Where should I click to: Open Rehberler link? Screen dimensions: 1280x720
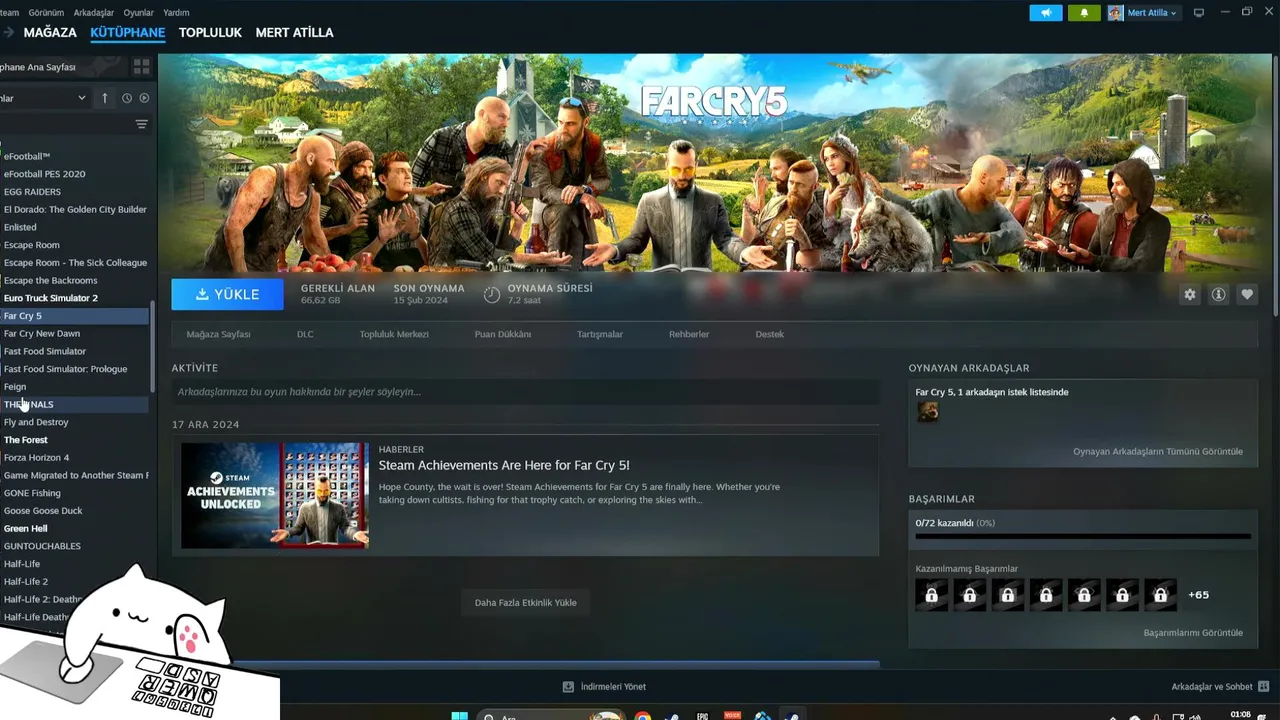[x=689, y=334]
